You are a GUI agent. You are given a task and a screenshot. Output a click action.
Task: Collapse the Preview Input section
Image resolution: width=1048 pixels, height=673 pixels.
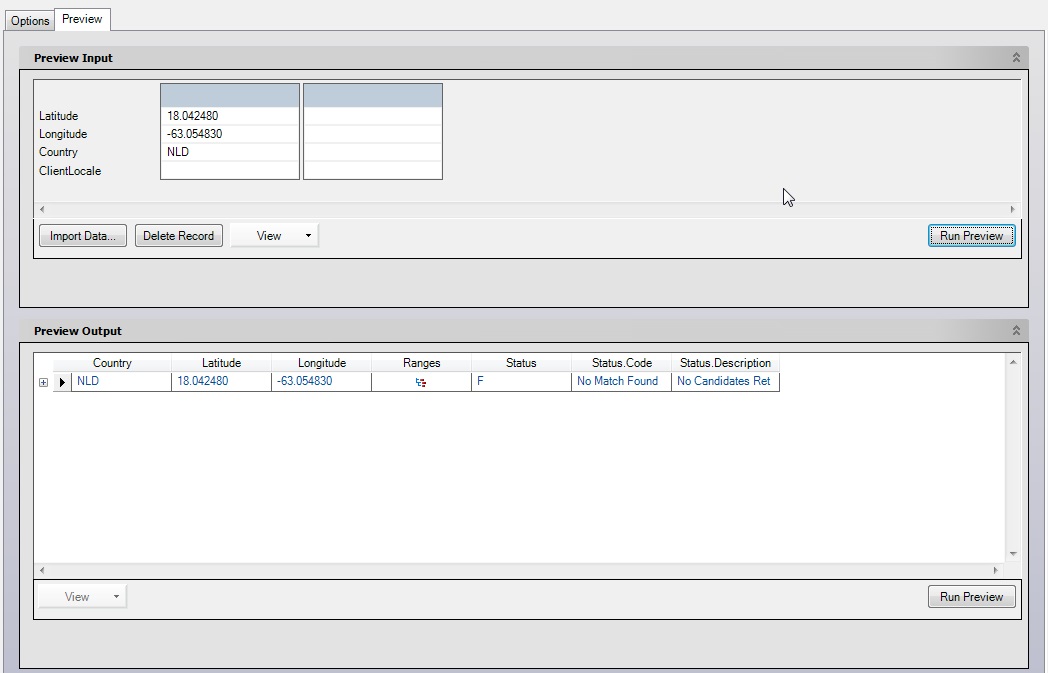1018,57
